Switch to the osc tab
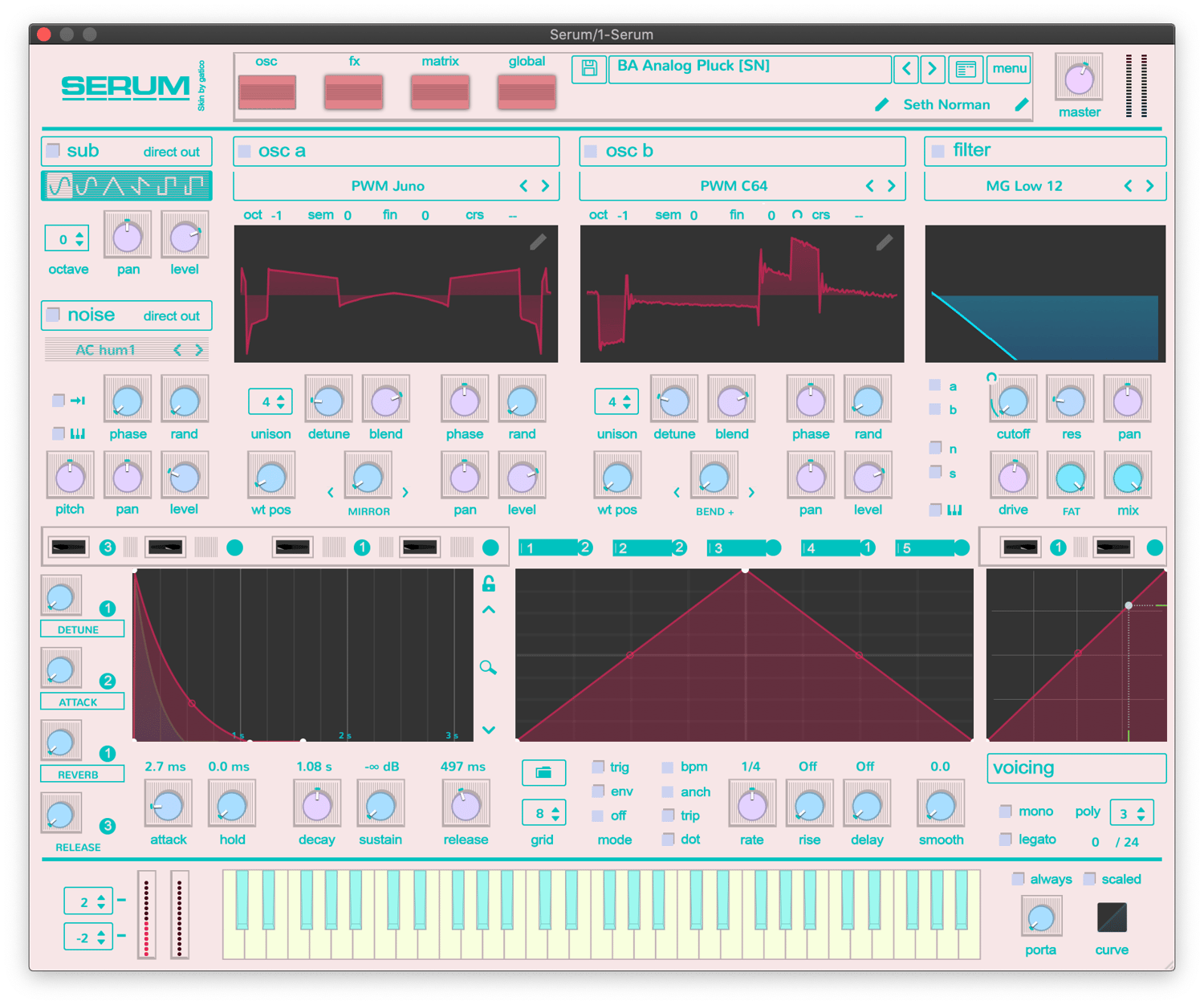1204x1005 pixels. pos(267,92)
